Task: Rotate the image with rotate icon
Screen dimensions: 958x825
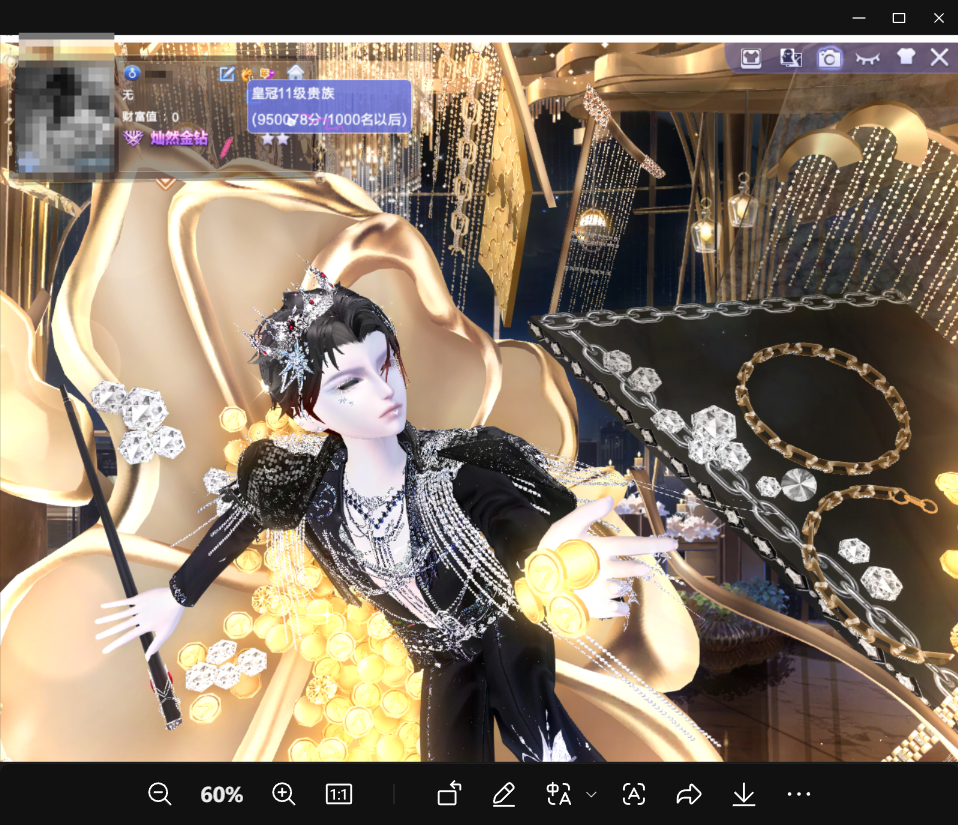Action: click(449, 795)
